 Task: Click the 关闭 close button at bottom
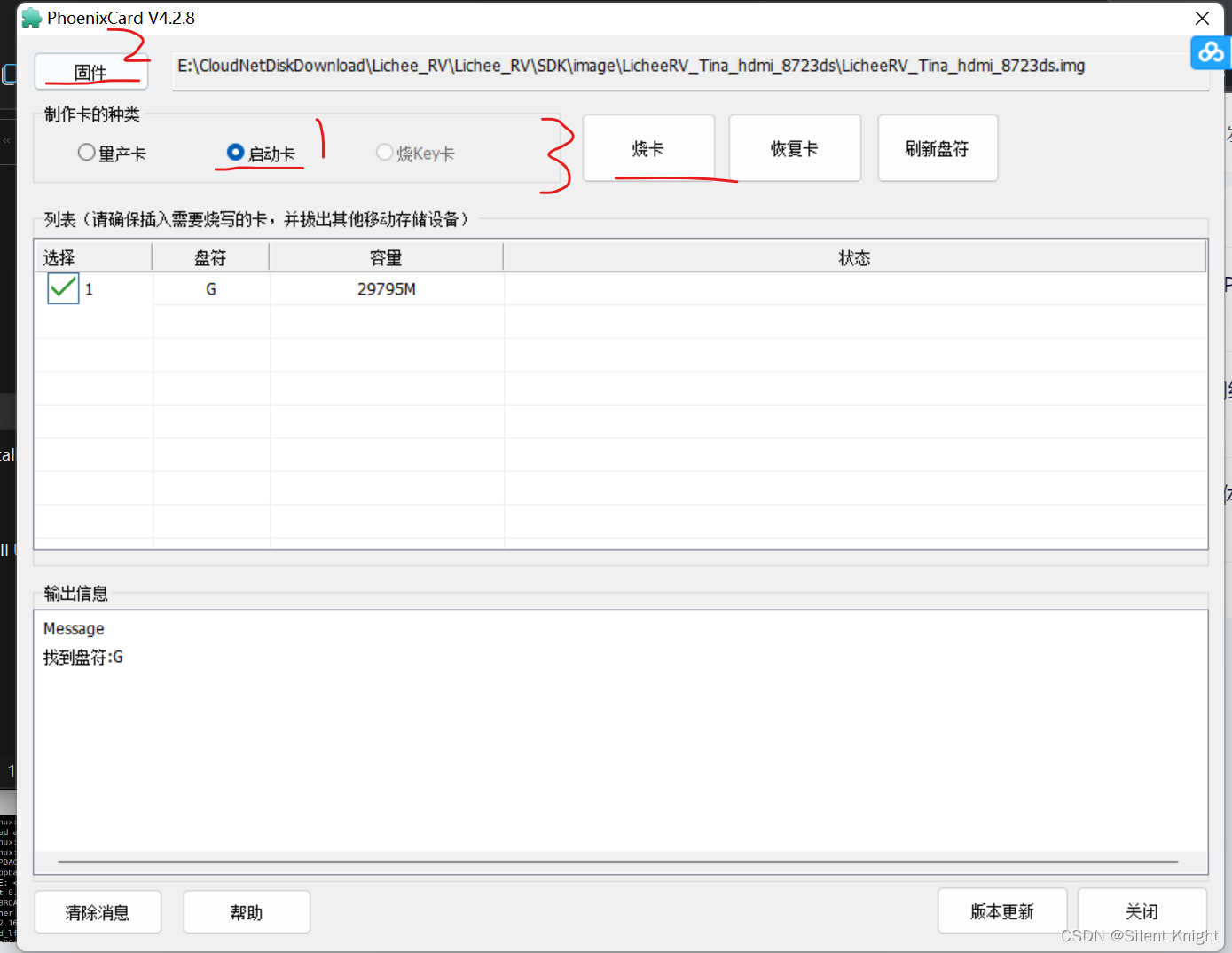pyautogui.click(x=1142, y=911)
